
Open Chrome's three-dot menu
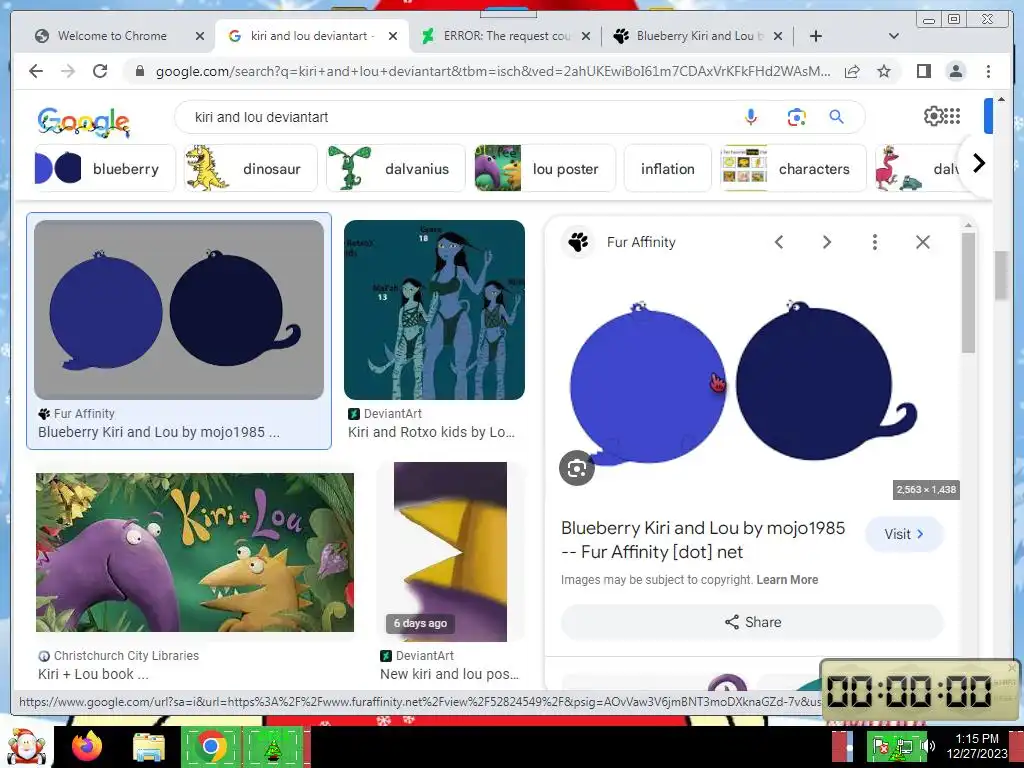(988, 71)
